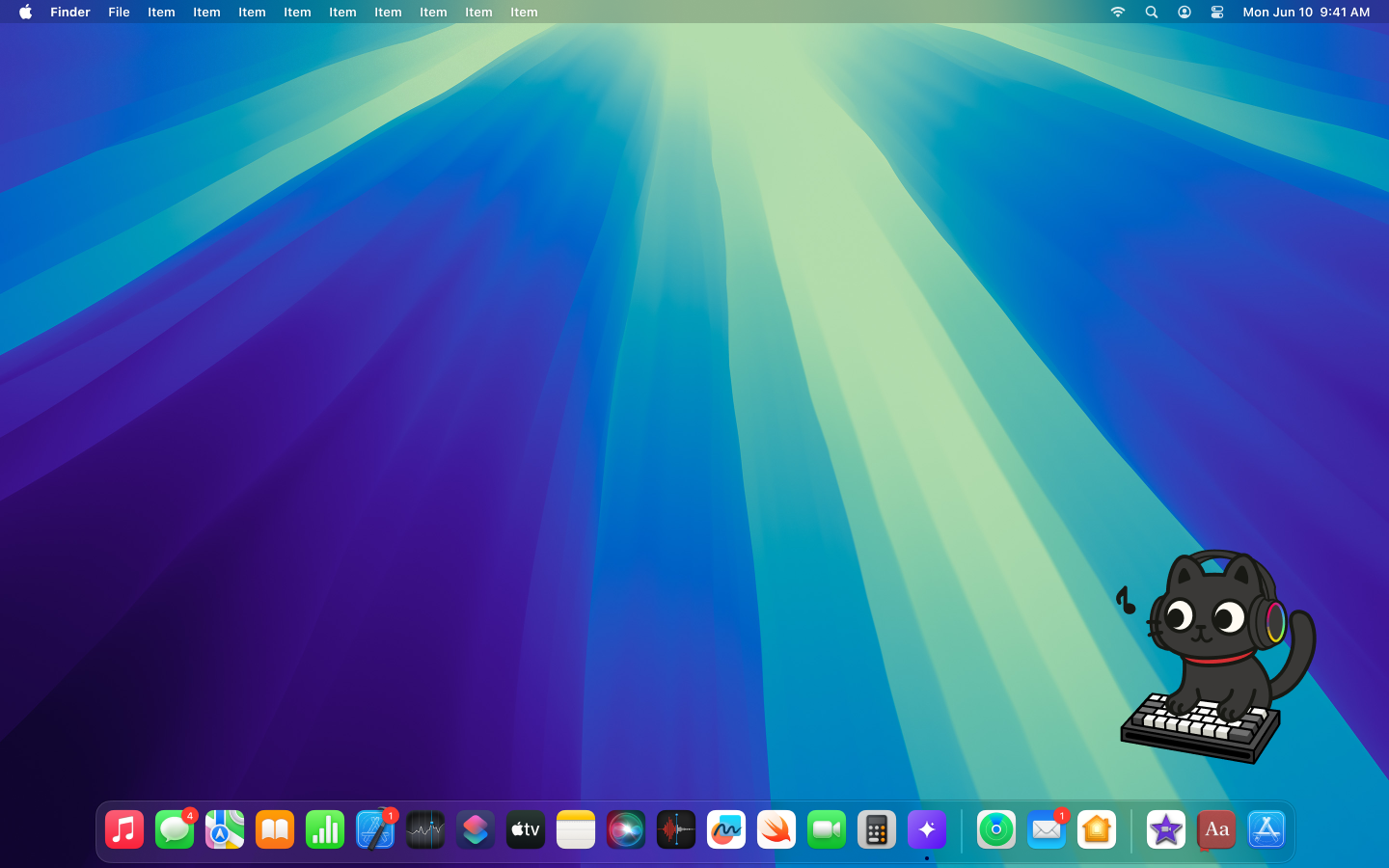Launch the App Store
Viewport: 1389px width, 868px height.
click(x=1266, y=829)
